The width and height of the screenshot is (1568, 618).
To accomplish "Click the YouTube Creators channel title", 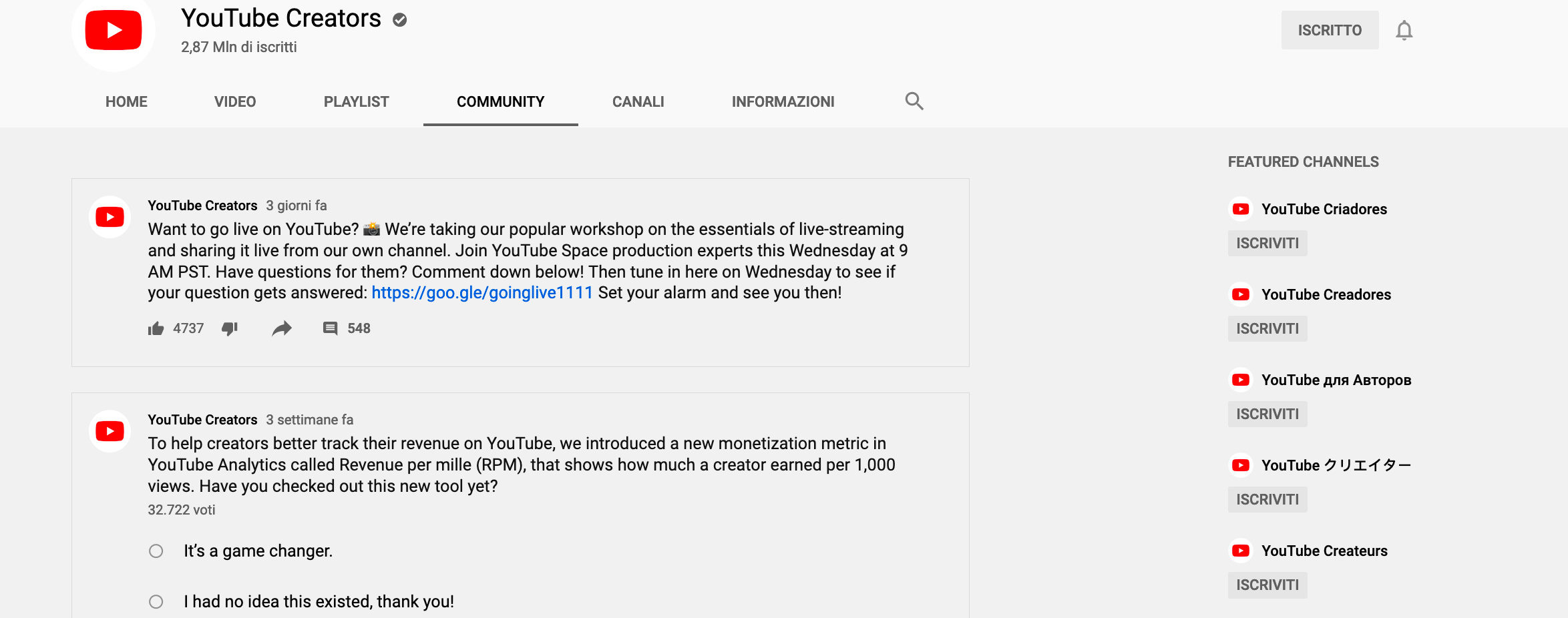I will pyautogui.click(x=281, y=19).
